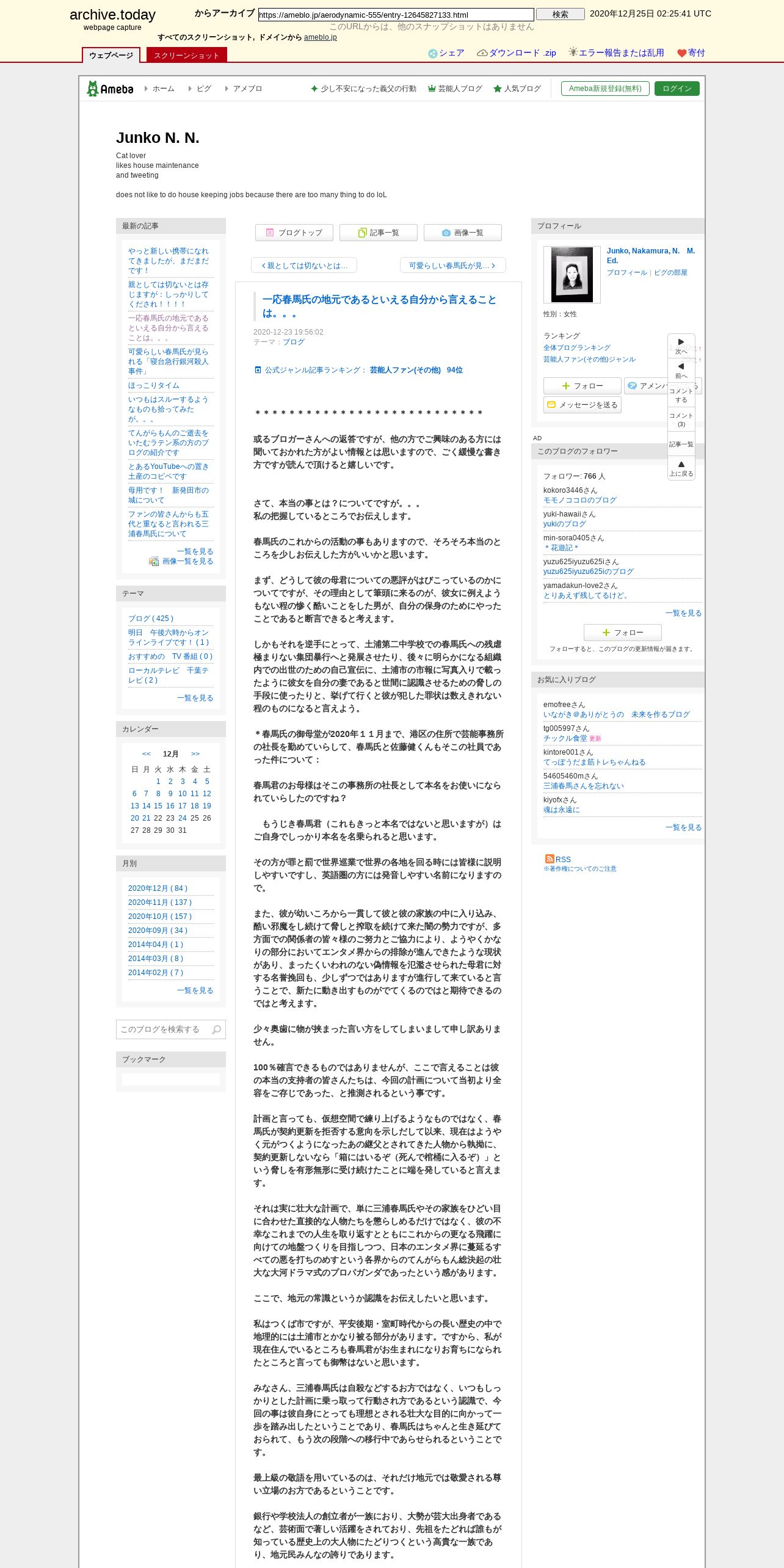Screen dimensions: 784x1568
Task: Open theme ブログ ( 425 )
Action: coord(151,619)
